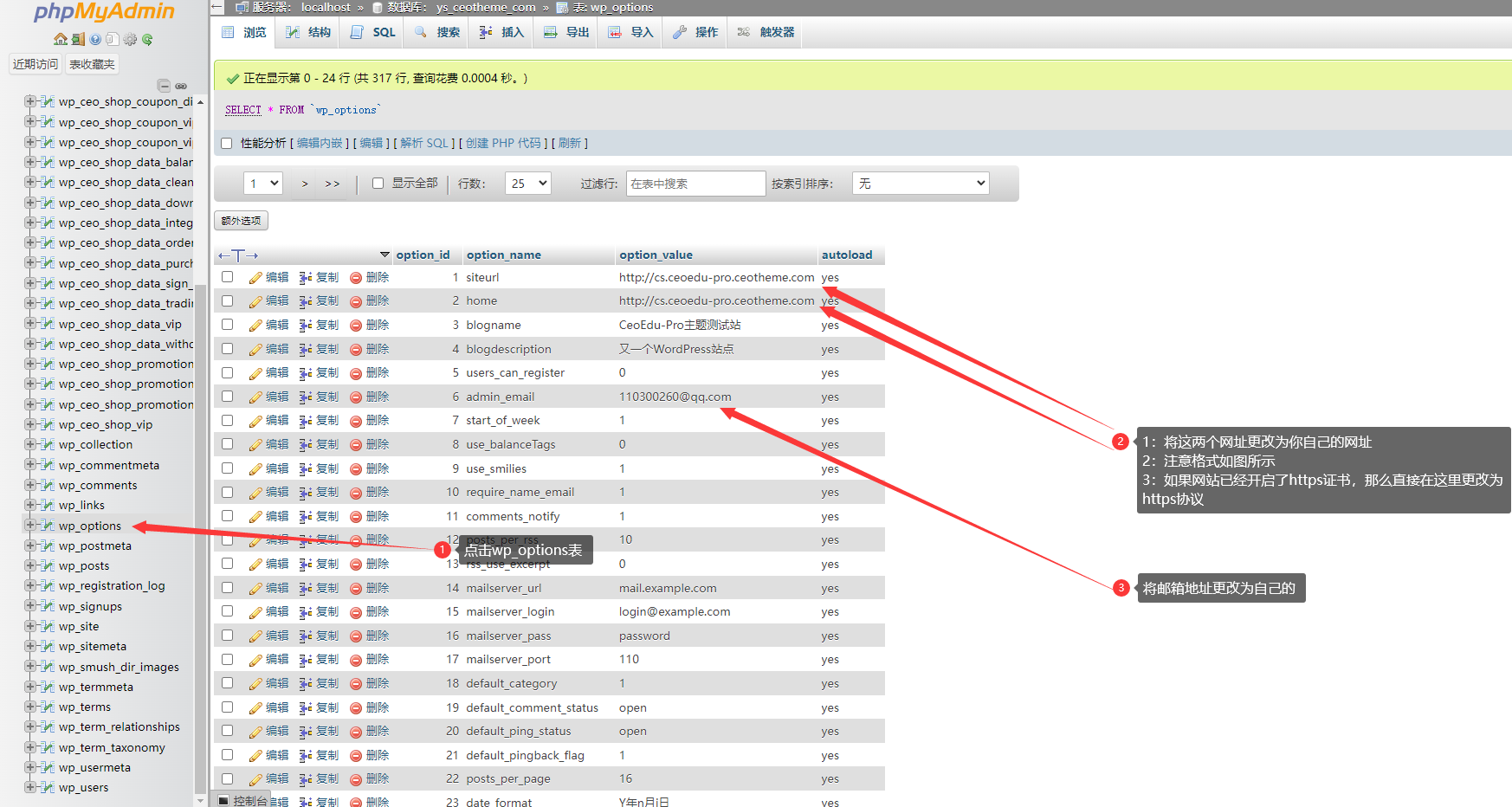Open the 搜索 search tab
The image size is (1512, 807).
[437, 32]
